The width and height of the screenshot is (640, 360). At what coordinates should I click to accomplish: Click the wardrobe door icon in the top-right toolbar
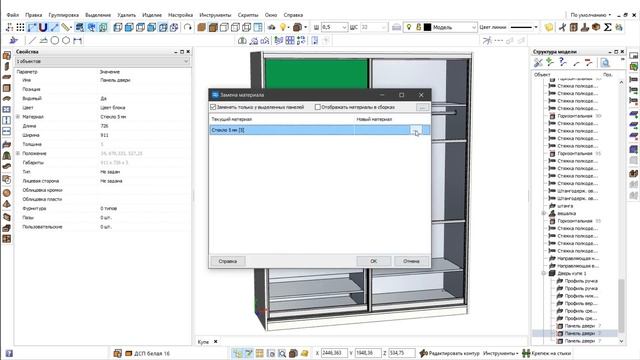tap(573, 27)
